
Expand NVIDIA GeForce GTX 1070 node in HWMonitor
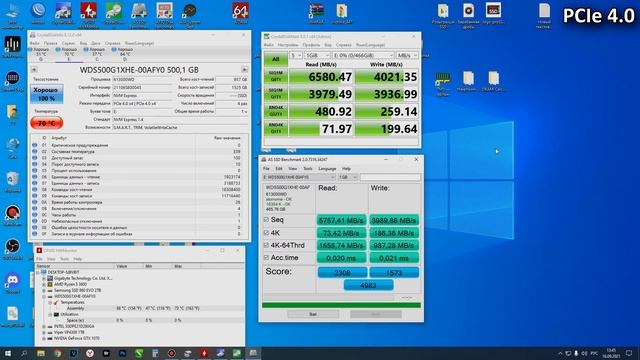coord(44,338)
